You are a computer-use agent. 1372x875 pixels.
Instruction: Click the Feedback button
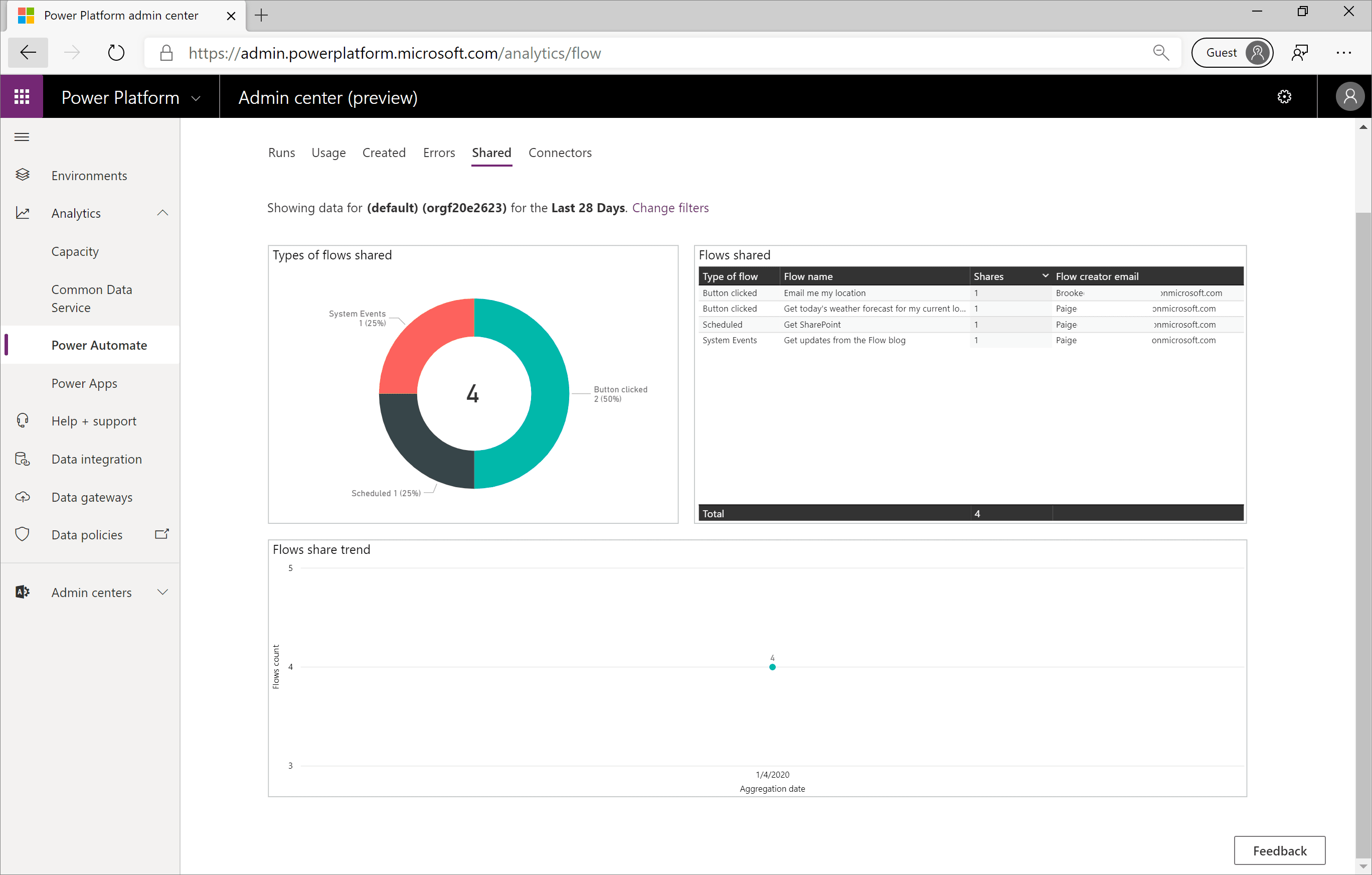tap(1279, 850)
